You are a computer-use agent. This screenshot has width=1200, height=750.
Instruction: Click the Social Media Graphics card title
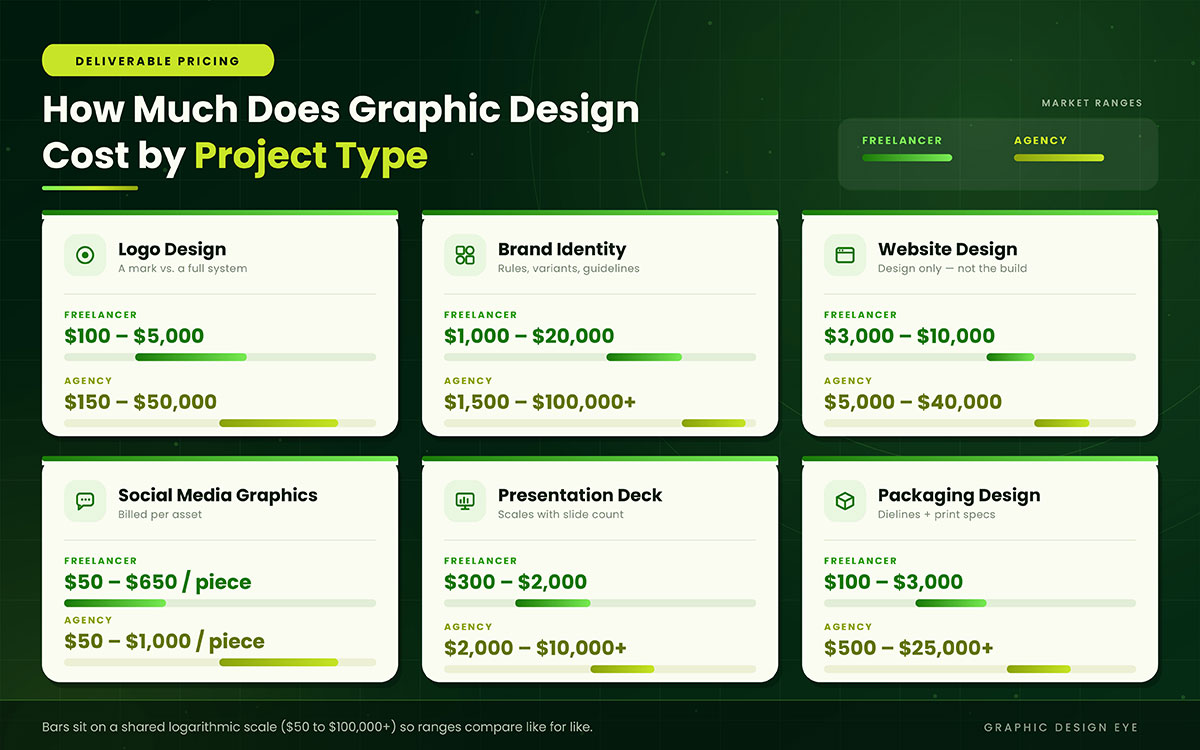(218, 495)
